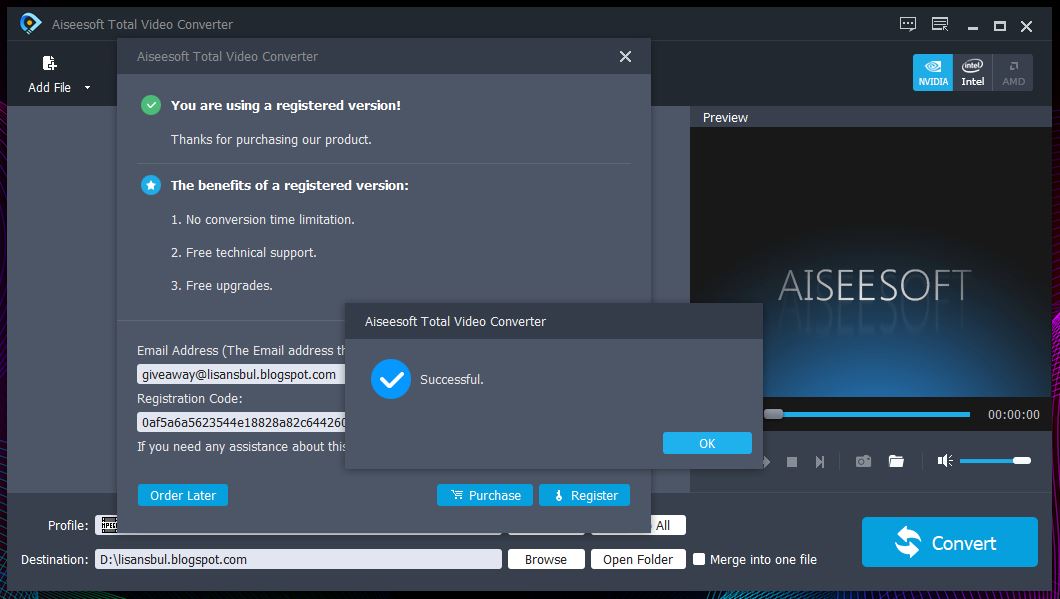Open the feedback speech-bubble icon in titlebar
The image size is (1060, 599).
(907, 24)
